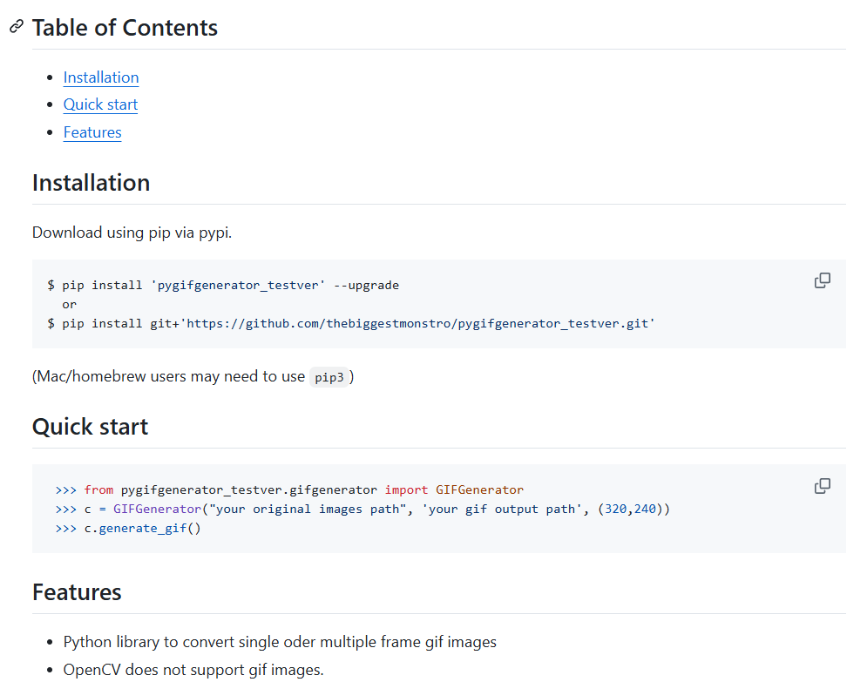Click the c.generate_gif() code line
The width and height of the screenshot is (862, 698).
coord(128,528)
